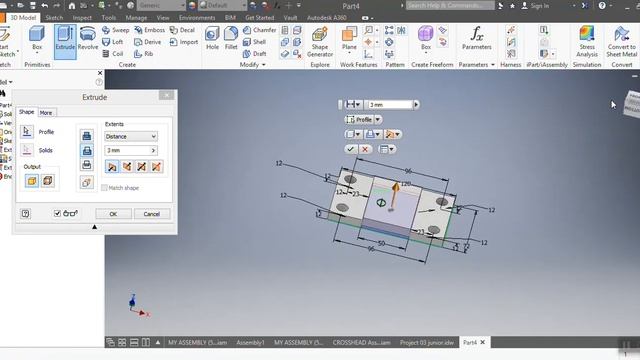Viewport: 640px width, 360px height.
Task: Open Extrude dialog help button
Action: pos(25,213)
